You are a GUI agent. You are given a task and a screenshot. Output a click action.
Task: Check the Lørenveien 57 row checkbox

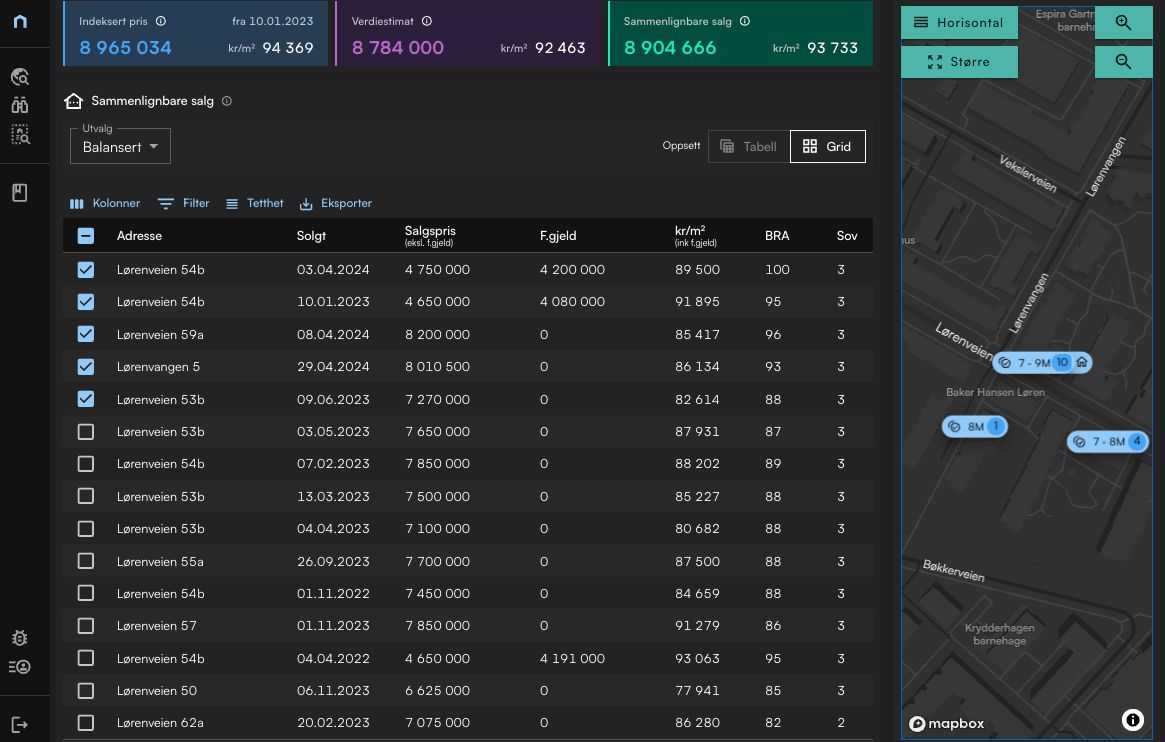coord(86,626)
